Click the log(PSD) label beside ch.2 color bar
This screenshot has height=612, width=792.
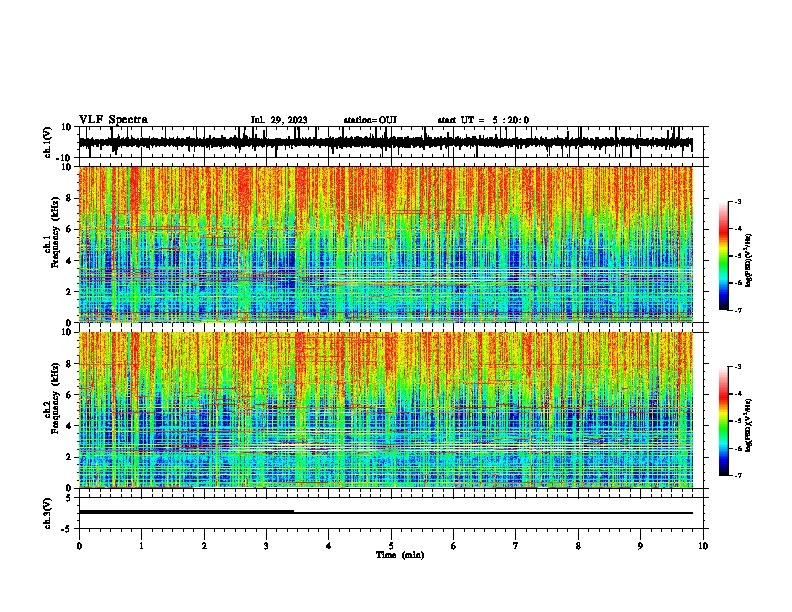(750, 425)
